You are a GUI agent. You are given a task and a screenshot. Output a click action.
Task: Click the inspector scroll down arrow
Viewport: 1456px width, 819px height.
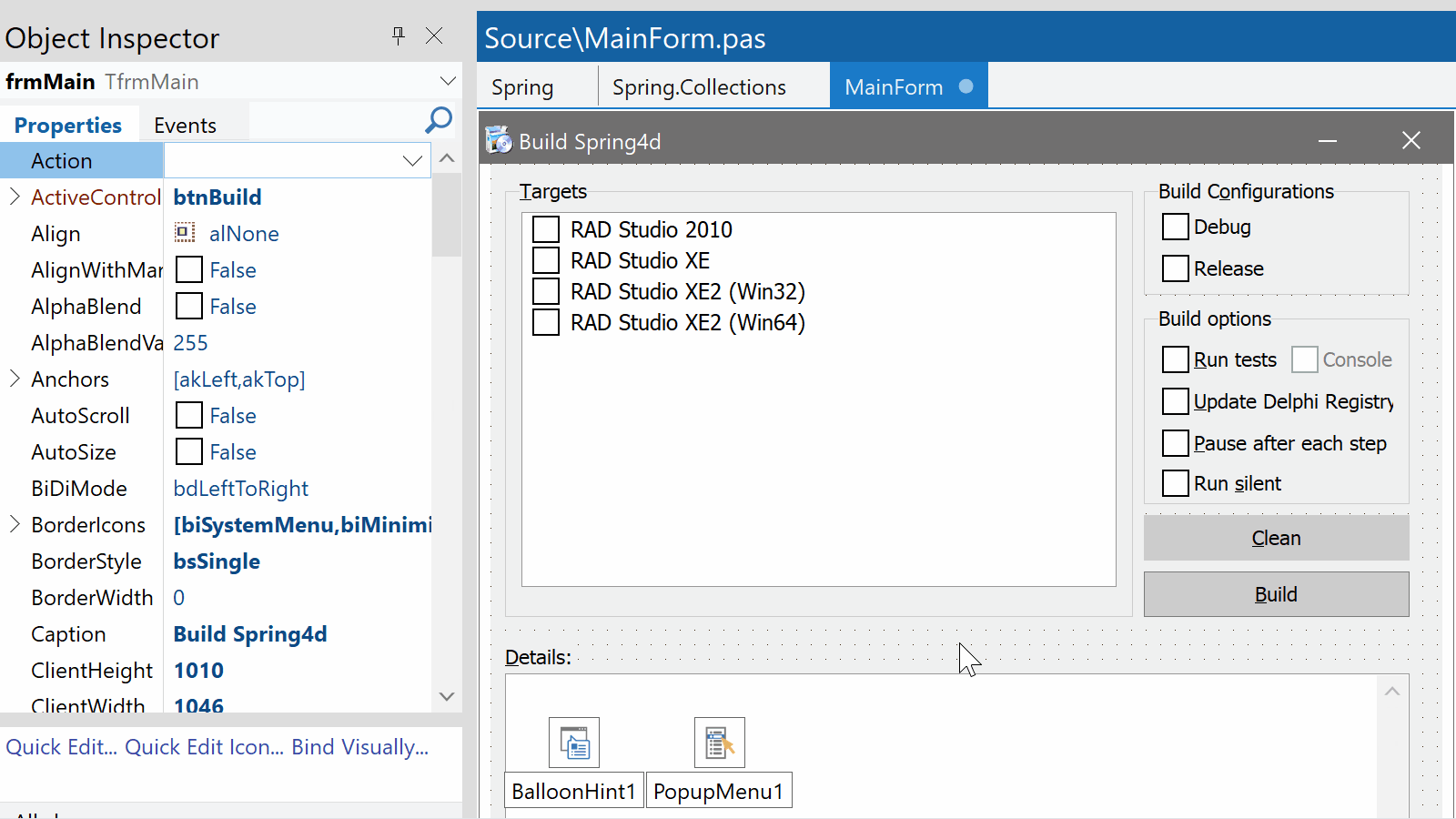447,697
